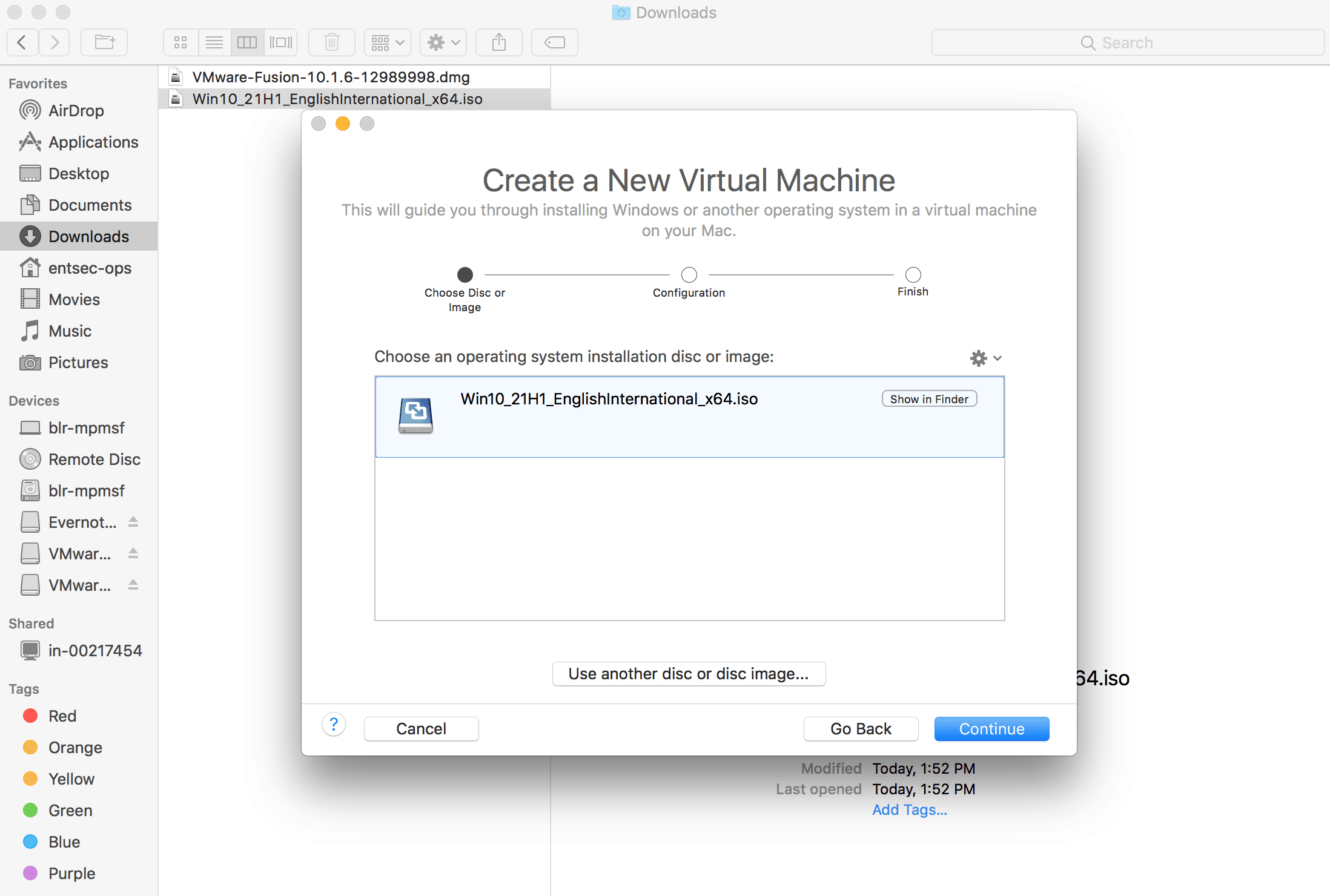Image resolution: width=1330 pixels, height=896 pixels.
Task: Click the Choose Disc or Image step marker
Action: pos(465,275)
